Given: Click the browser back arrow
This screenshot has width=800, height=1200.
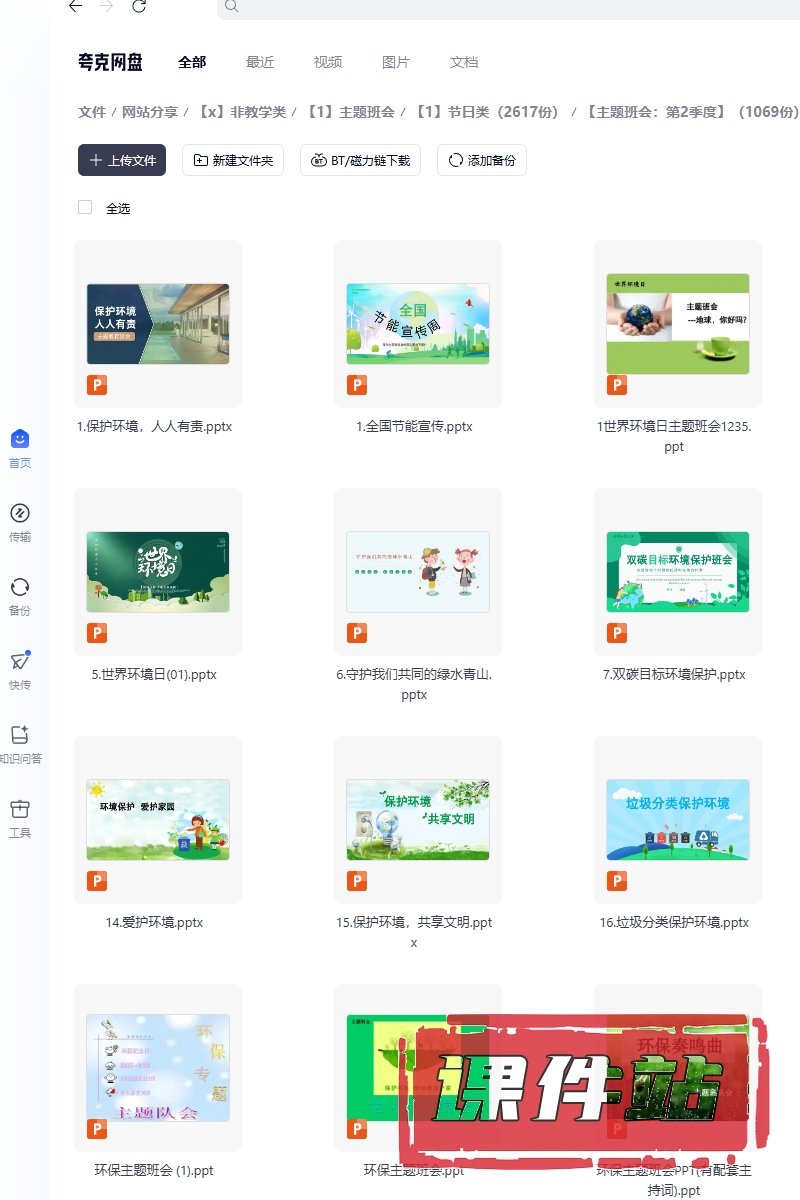Looking at the screenshot, I should (76, 7).
